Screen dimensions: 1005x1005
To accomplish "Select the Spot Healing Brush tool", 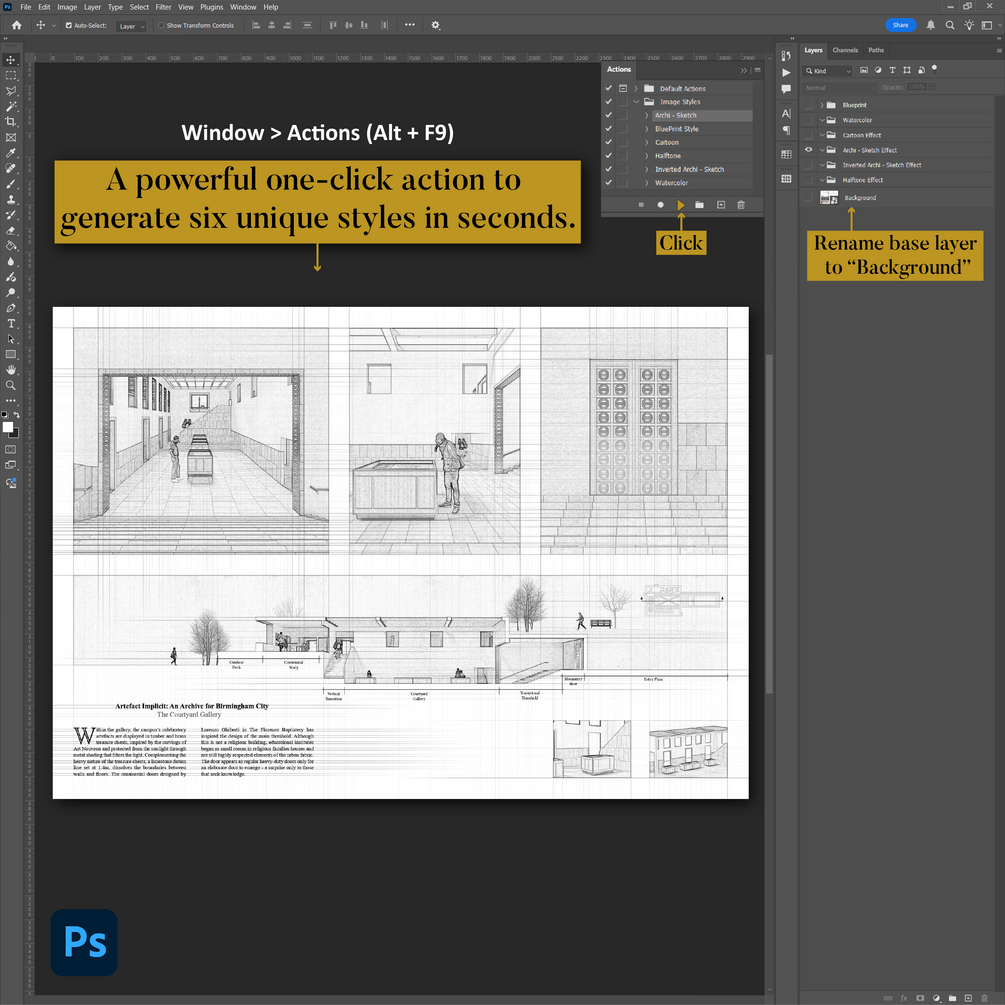I will (x=11, y=169).
